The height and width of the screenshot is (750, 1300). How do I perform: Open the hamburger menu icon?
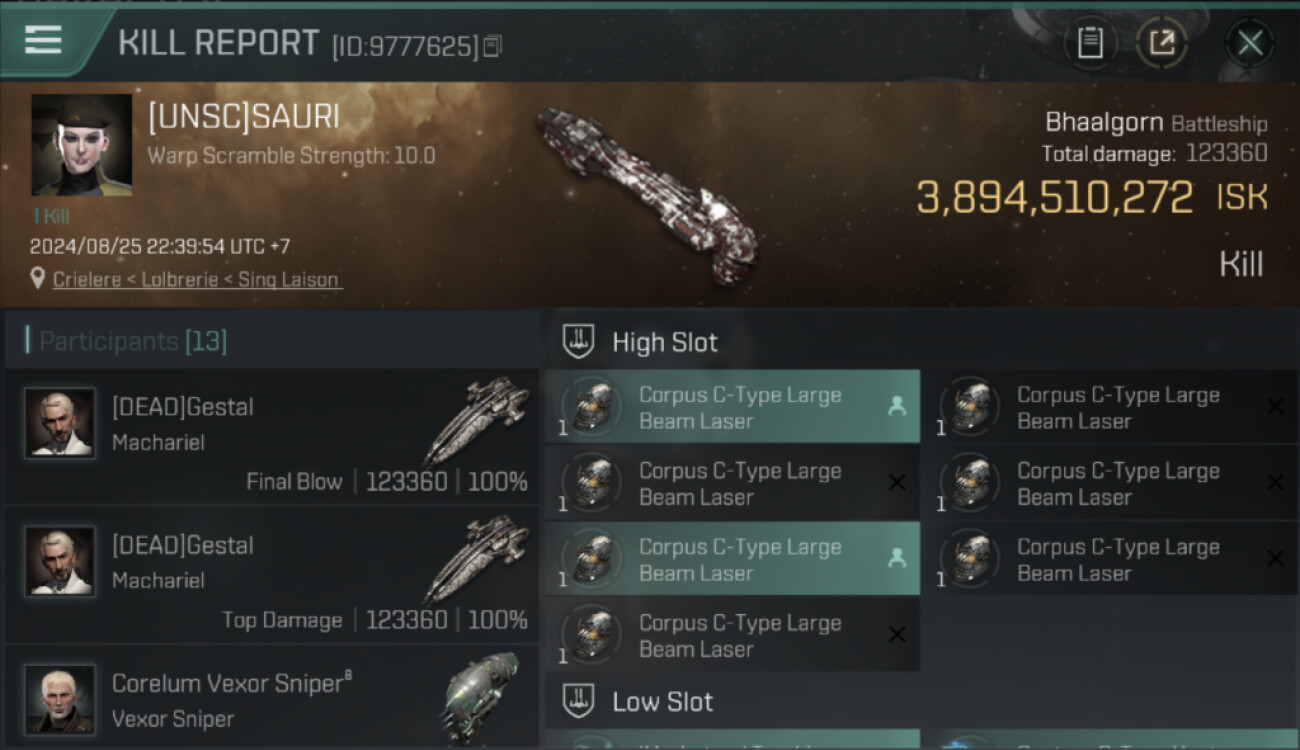coord(43,40)
